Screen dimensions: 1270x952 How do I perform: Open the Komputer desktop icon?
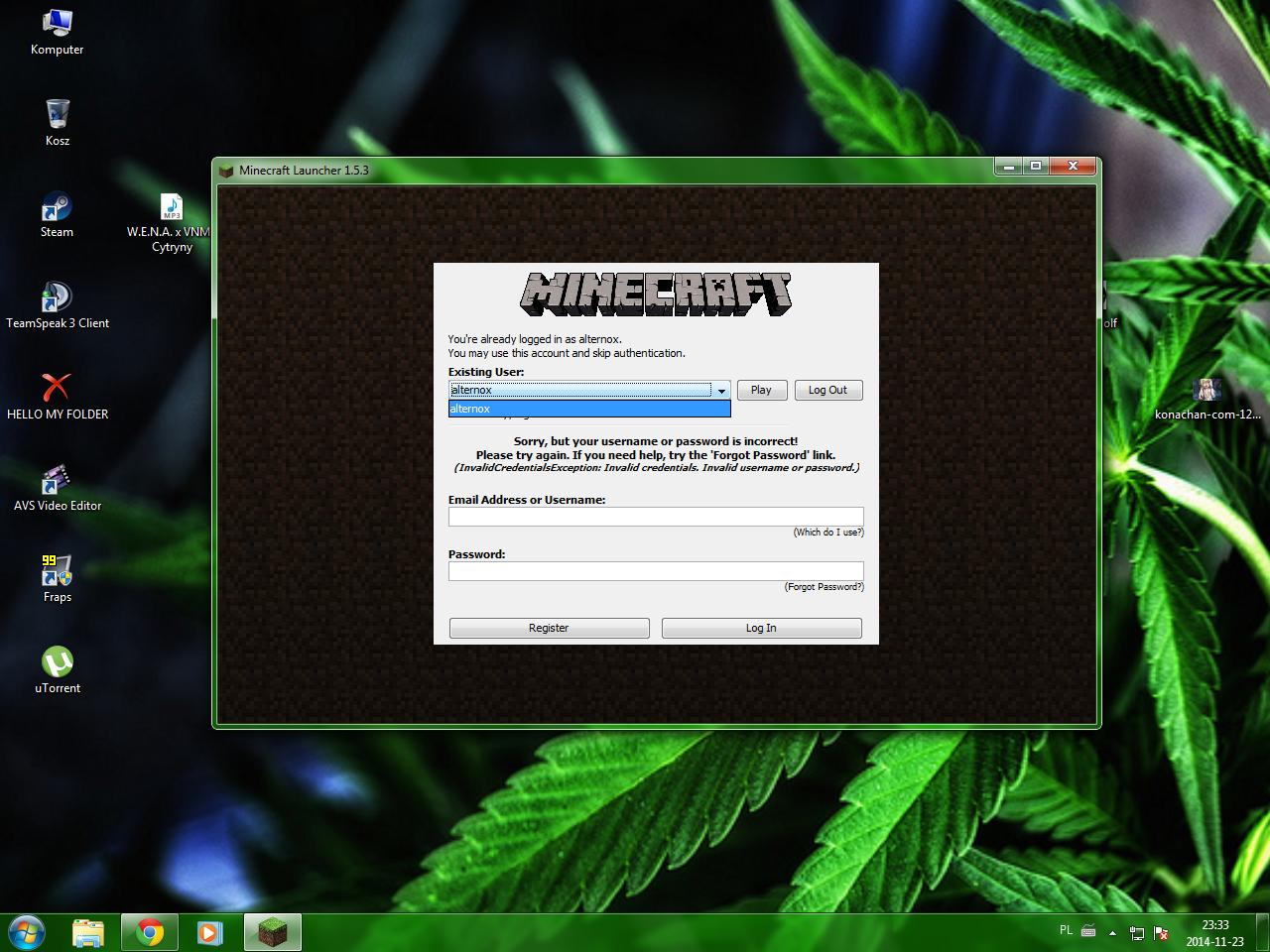57,32
